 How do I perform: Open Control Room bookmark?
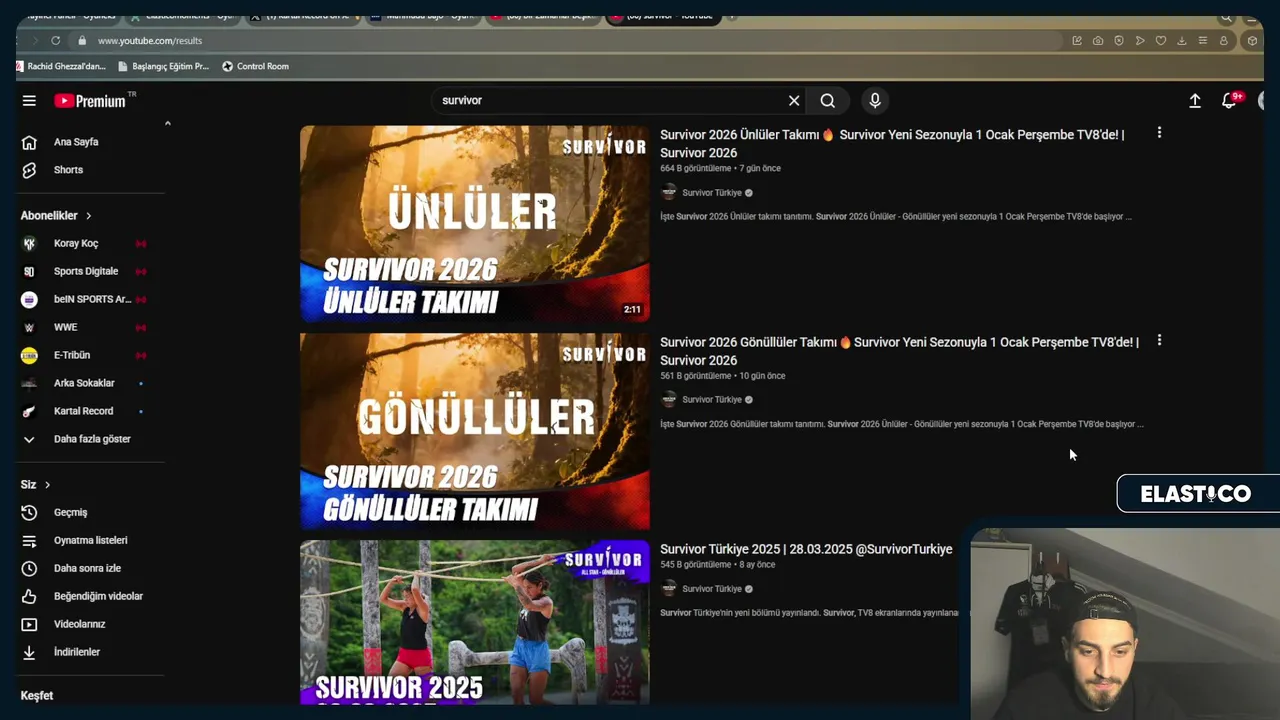point(255,67)
